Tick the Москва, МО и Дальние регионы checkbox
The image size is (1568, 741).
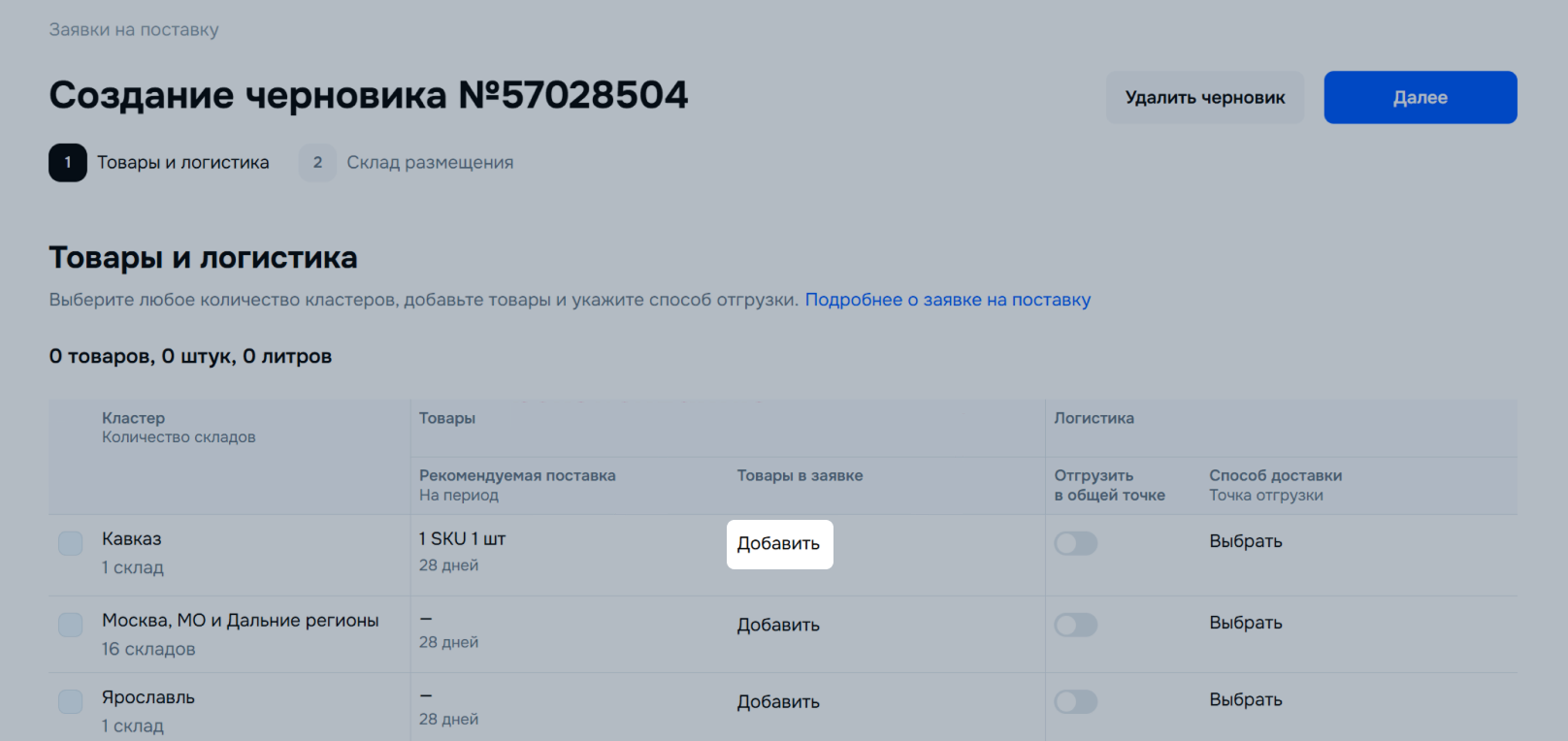[71, 625]
